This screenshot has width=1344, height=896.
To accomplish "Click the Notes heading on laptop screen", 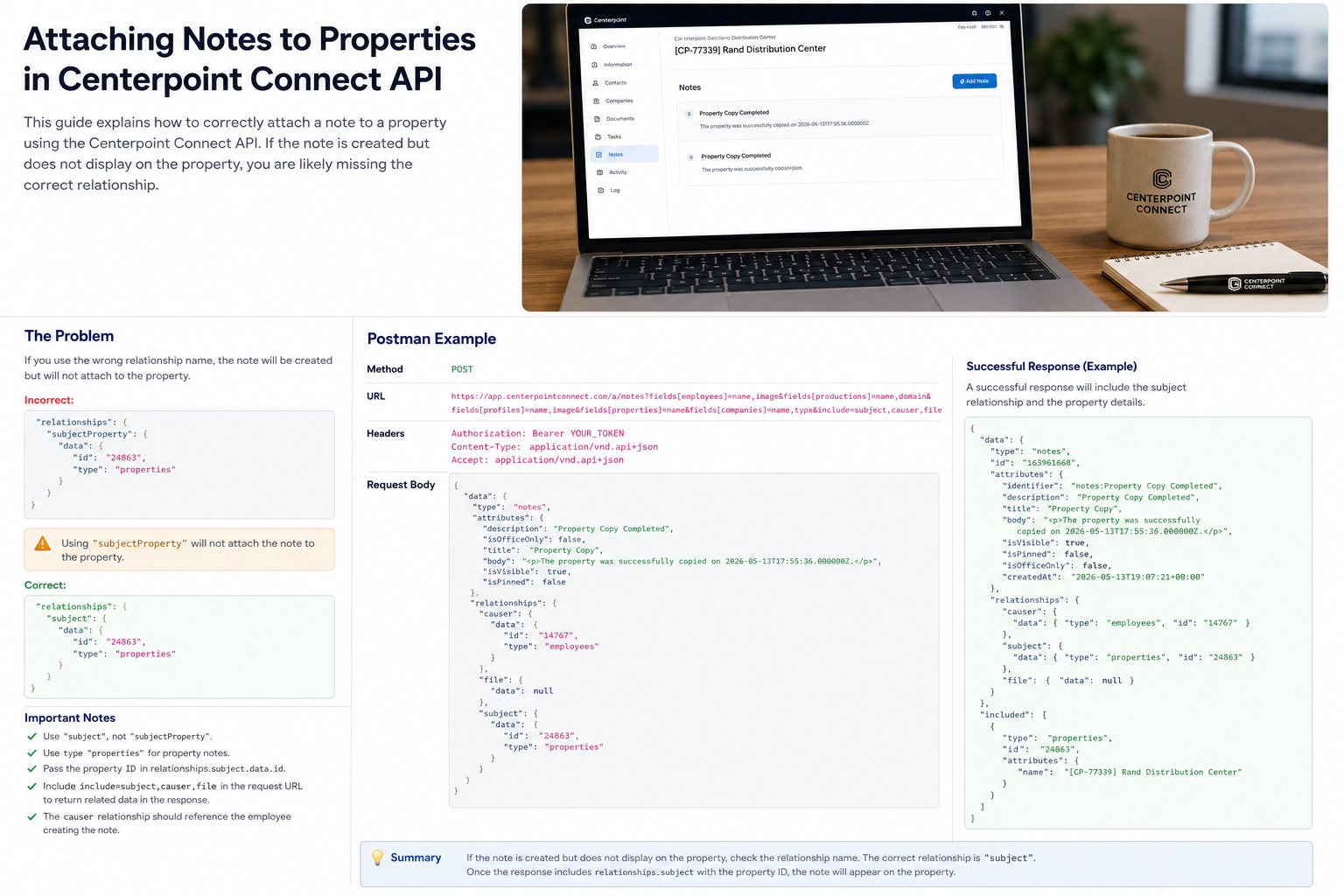I will click(x=689, y=87).
